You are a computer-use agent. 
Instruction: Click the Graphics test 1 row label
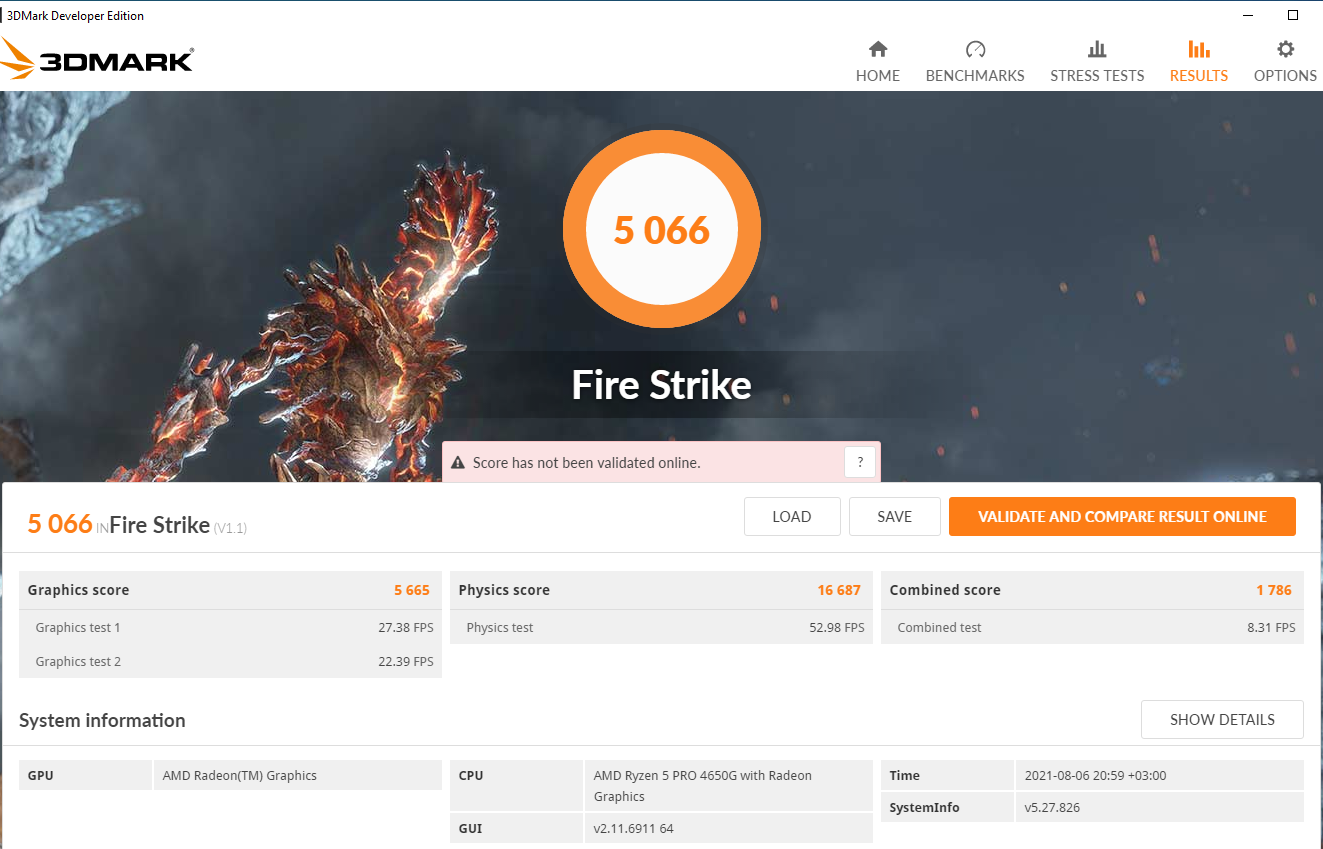click(x=78, y=628)
